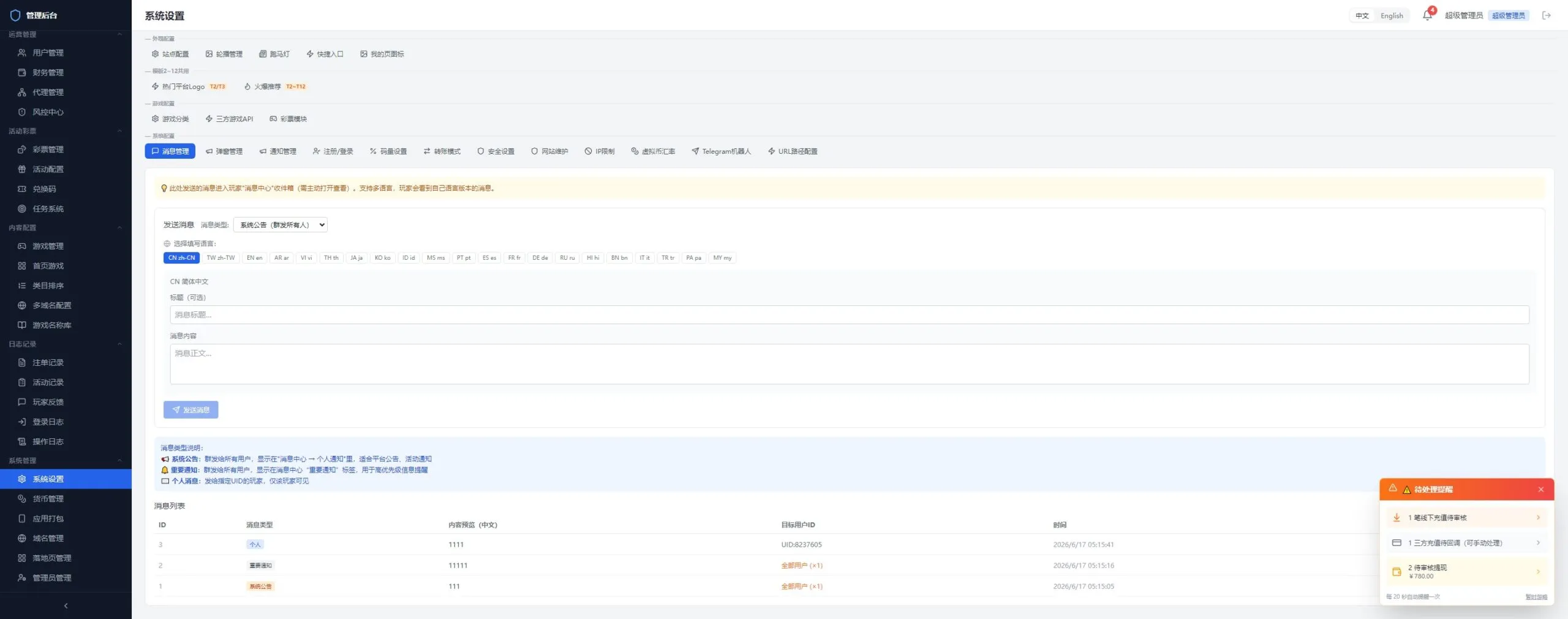
Task: Open 站点配置 settings section
Action: click(x=170, y=54)
